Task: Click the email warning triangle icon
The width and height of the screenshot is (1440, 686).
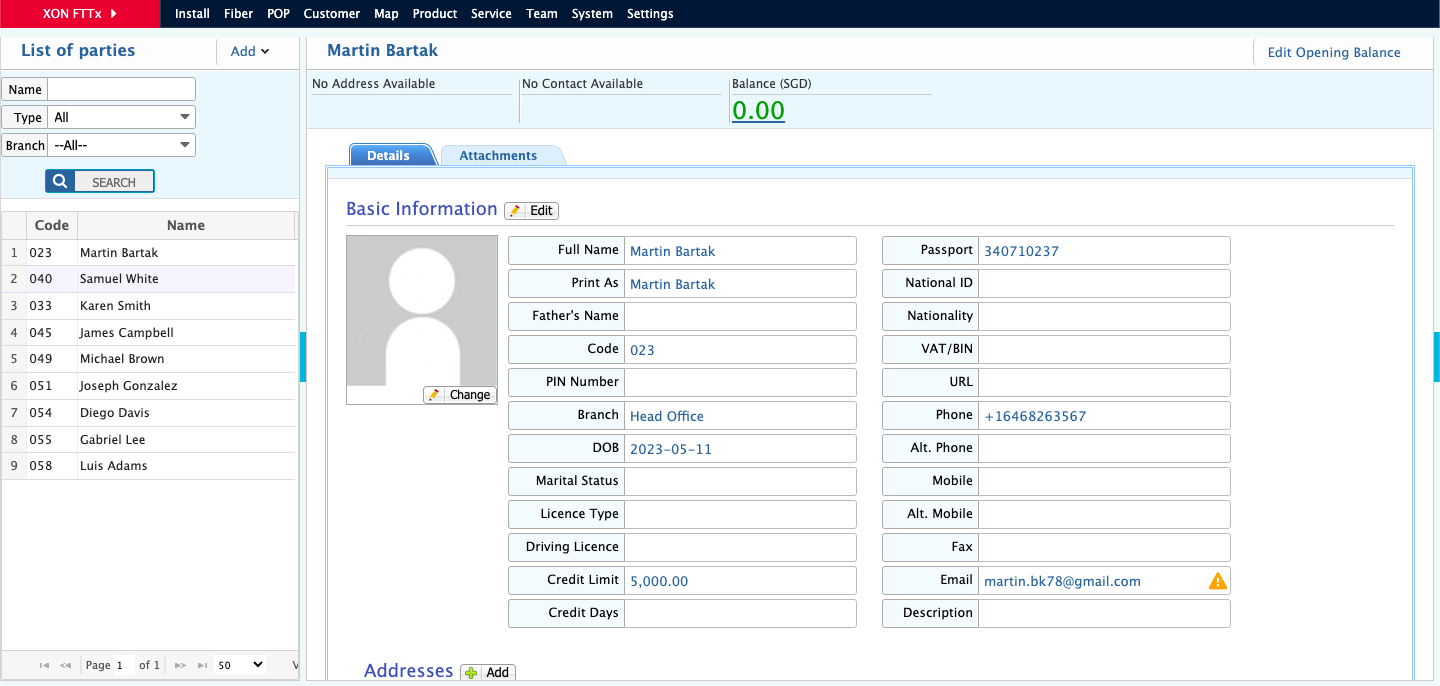Action: coord(1217,581)
